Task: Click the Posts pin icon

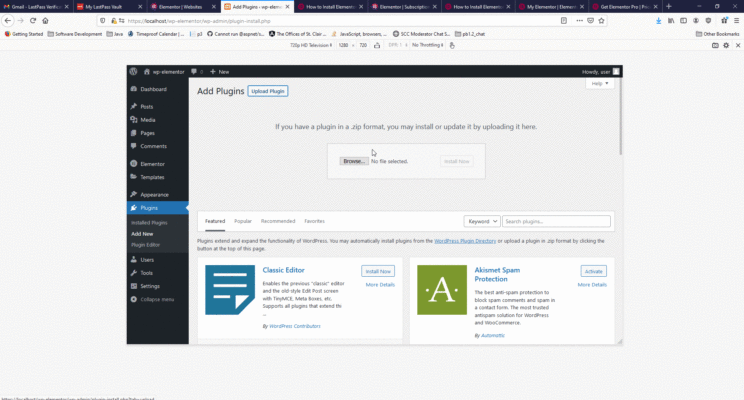Action: point(133,107)
